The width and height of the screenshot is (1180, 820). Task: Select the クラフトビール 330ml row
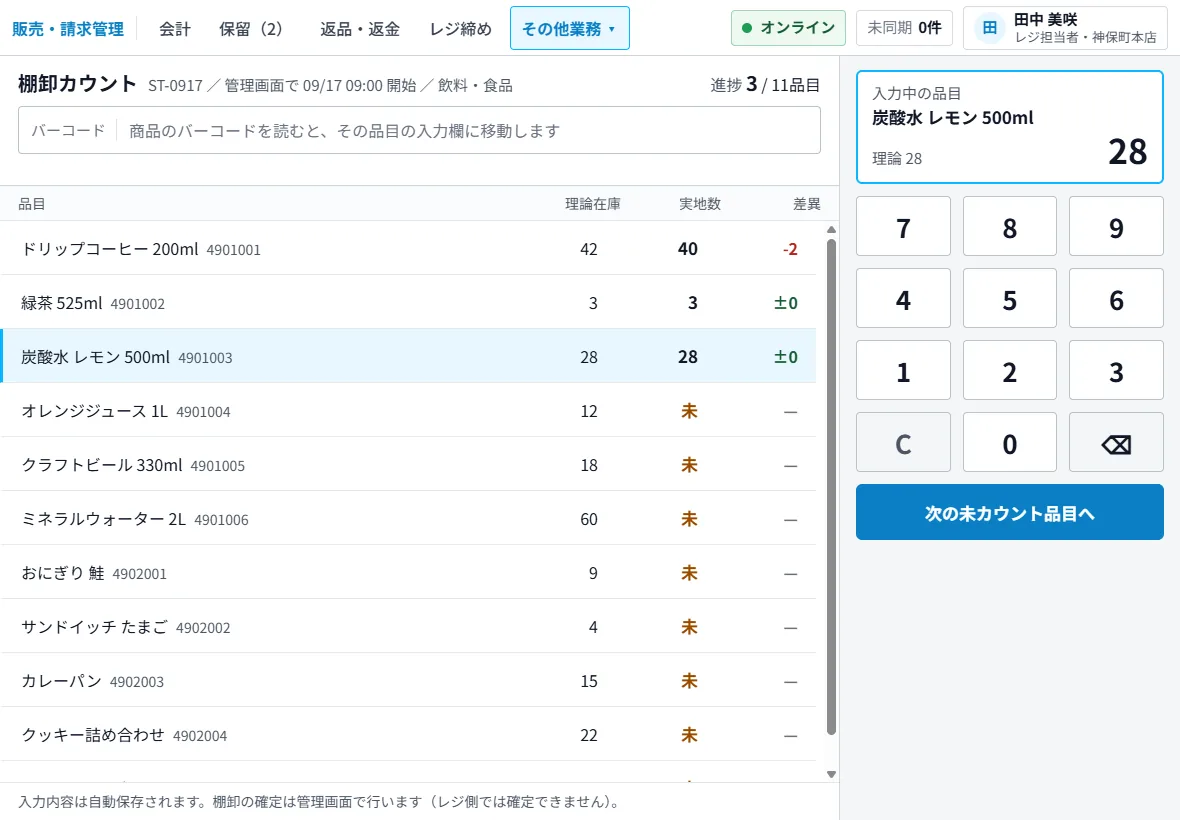(x=409, y=465)
